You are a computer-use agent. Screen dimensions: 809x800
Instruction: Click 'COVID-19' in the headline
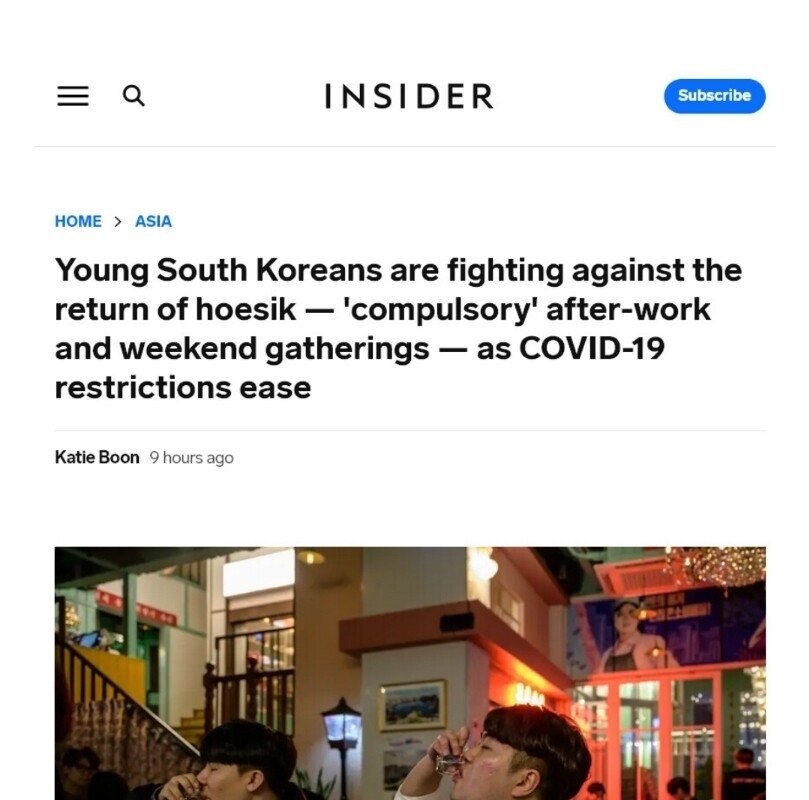(x=592, y=348)
